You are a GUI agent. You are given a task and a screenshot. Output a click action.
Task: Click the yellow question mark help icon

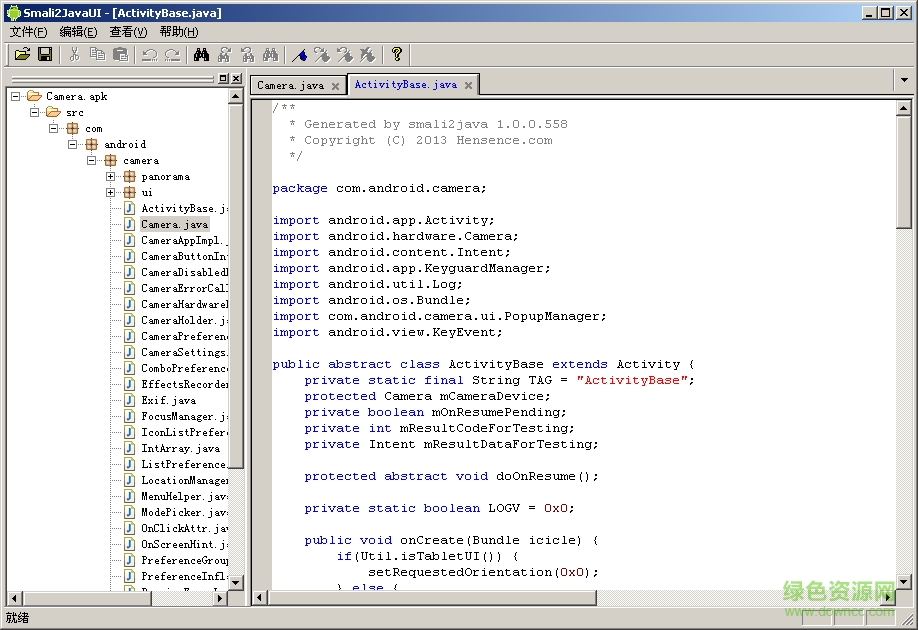[396, 54]
